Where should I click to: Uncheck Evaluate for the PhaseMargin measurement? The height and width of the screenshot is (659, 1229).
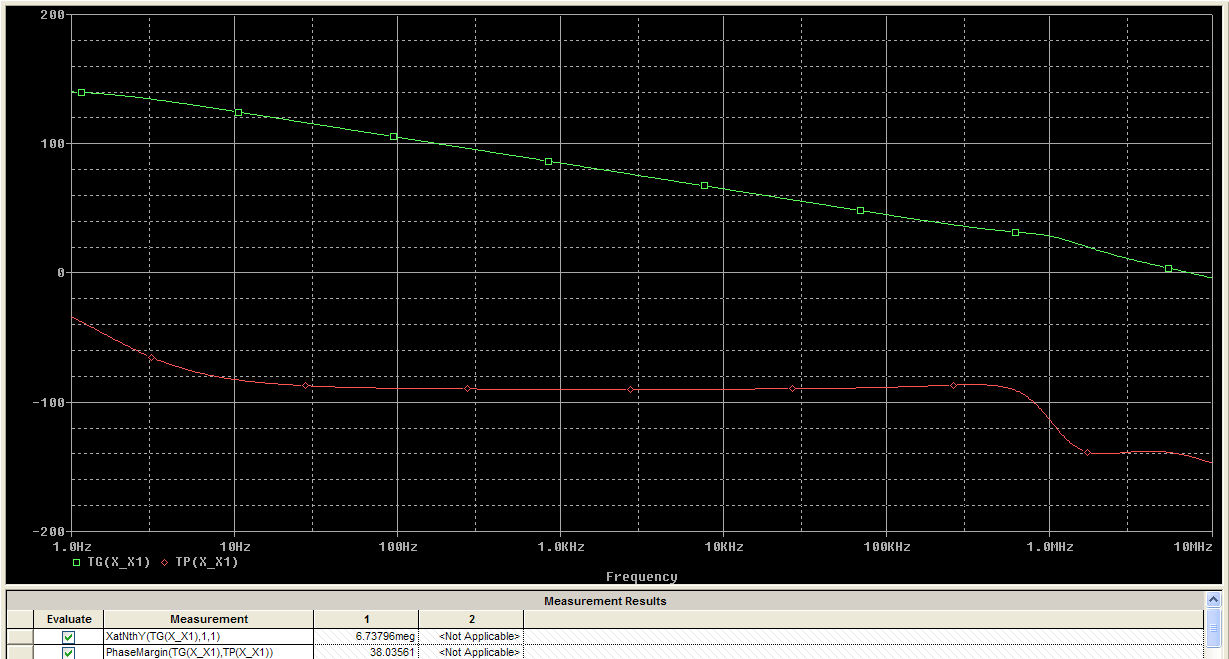(x=68, y=653)
